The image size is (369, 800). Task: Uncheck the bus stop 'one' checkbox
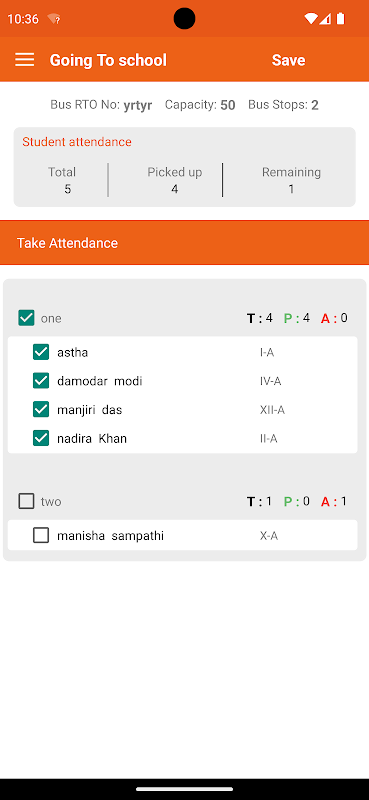pos(26,318)
